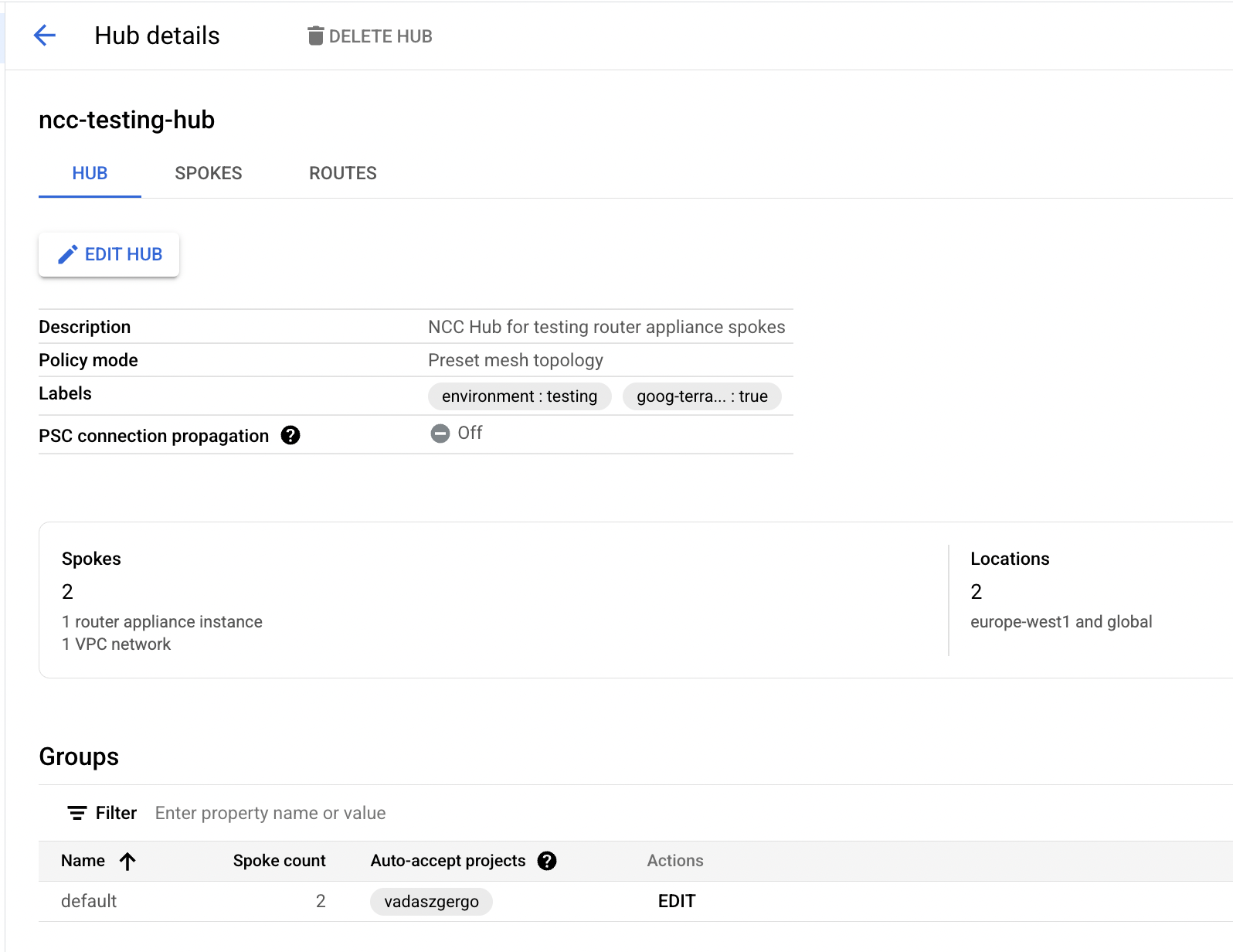Viewport: 1233px width, 952px height.
Task: Click the Edit Hub pencil icon
Action: click(68, 254)
